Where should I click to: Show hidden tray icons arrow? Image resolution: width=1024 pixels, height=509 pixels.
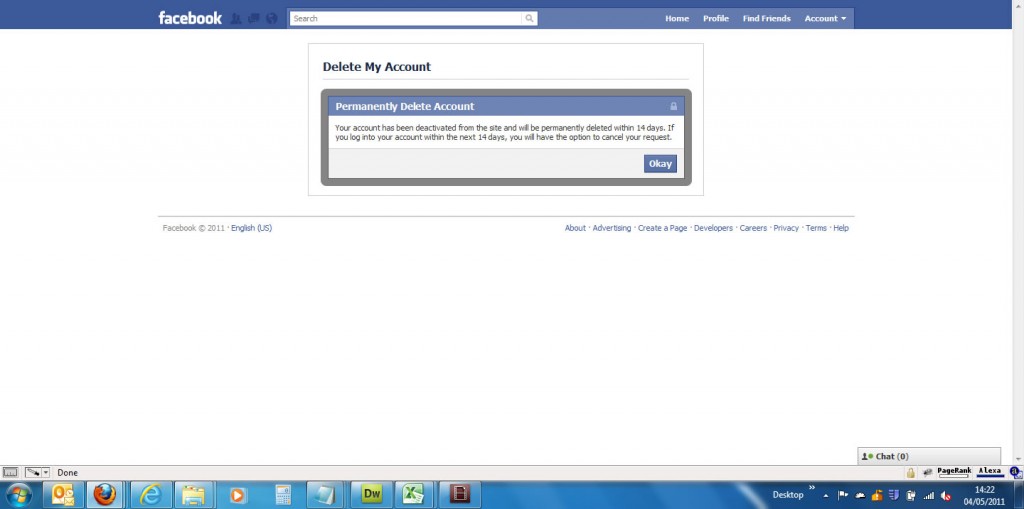[825, 496]
